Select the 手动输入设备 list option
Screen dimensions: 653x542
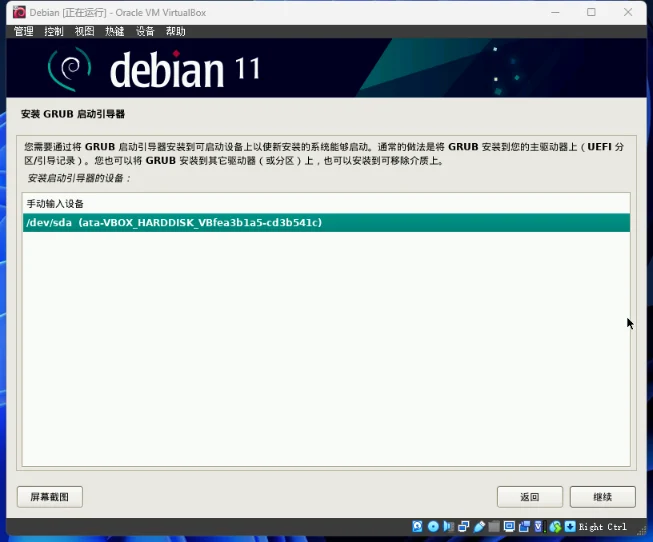pyautogui.click(x=326, y=204)
